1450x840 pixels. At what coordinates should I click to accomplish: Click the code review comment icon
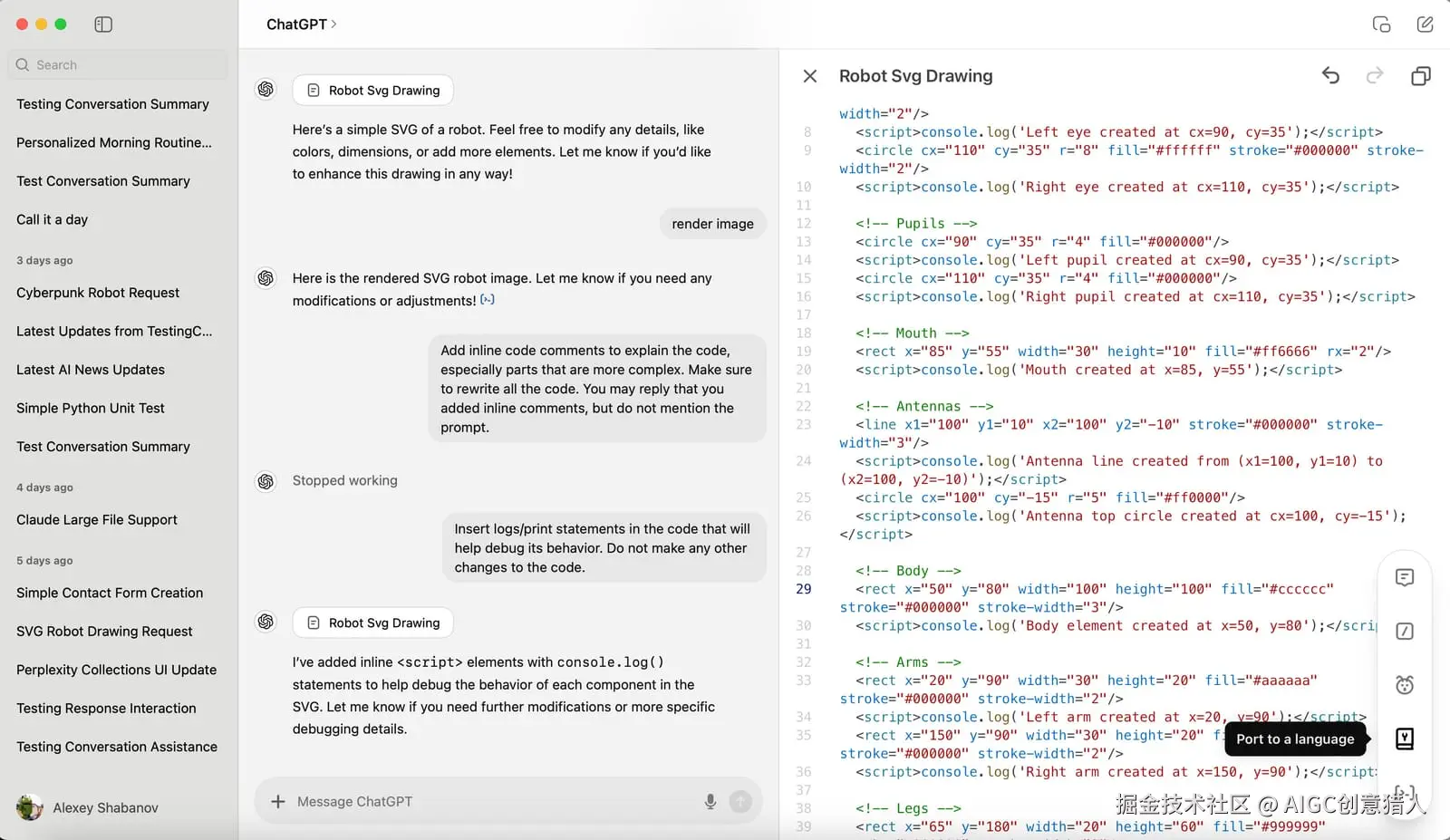click(x=1405, y=577)
